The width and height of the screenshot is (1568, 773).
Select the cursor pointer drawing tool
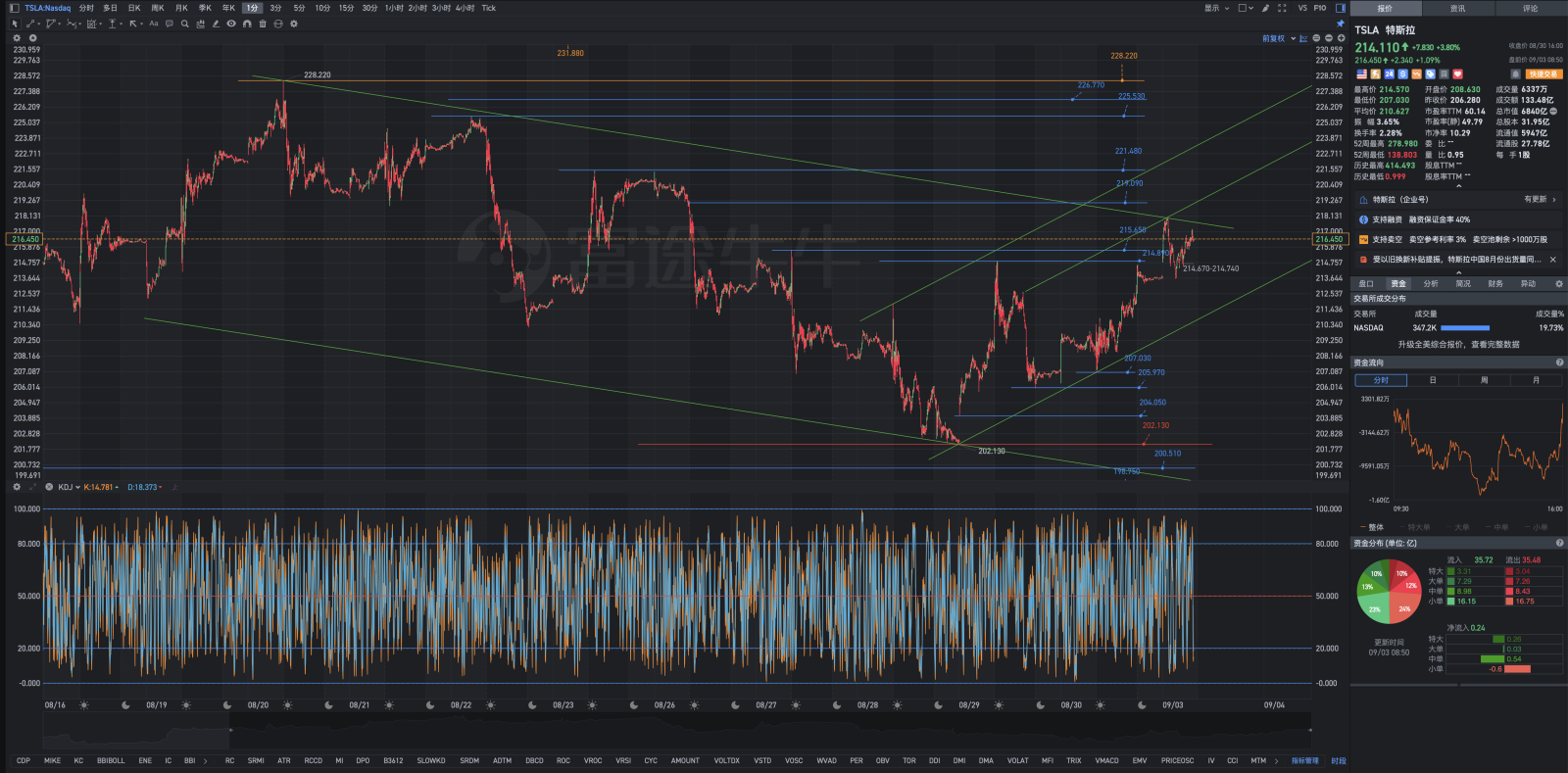click(15, 24)
